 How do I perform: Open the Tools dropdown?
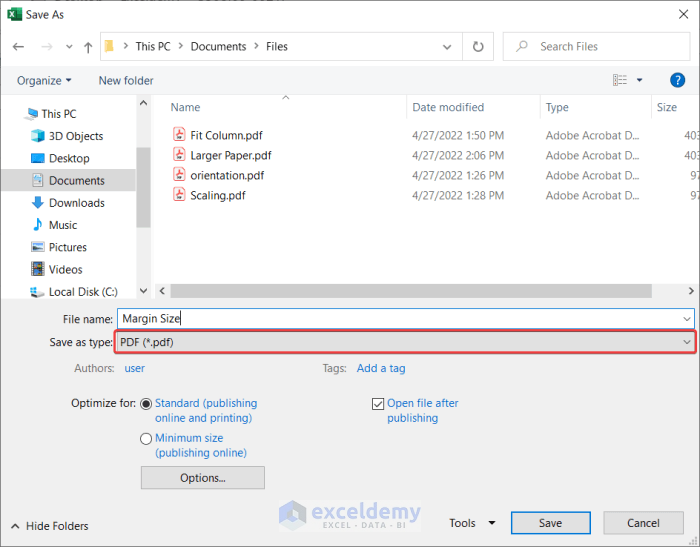[x=472, y=523]
